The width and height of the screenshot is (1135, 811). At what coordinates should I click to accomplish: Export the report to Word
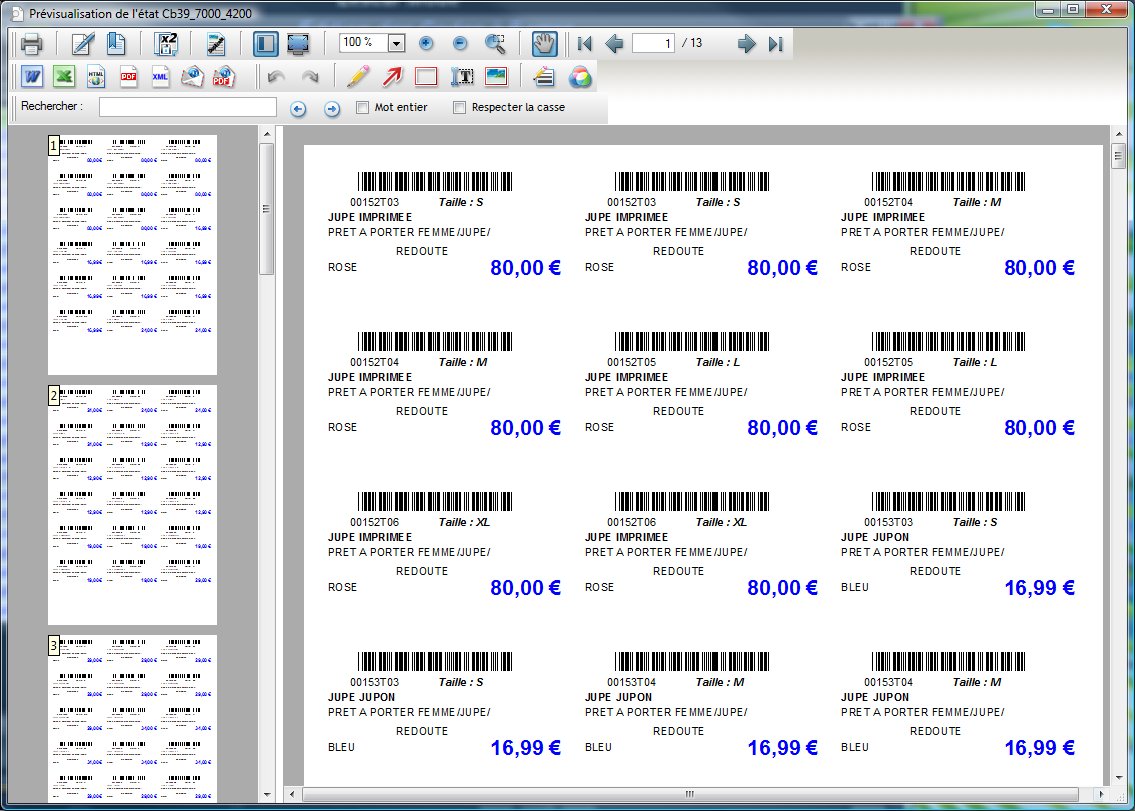[x=32, y=76]
